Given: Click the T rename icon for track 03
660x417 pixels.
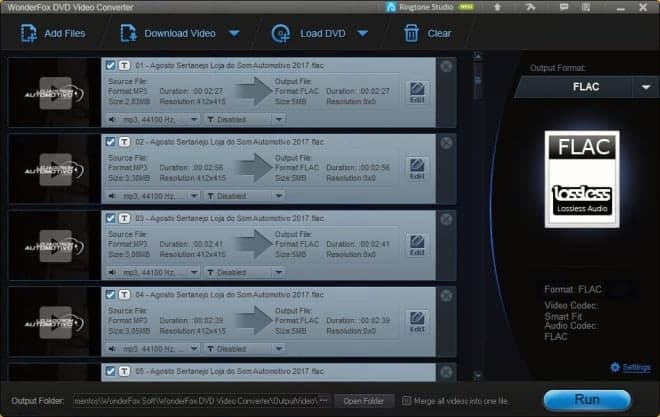Looking at the screenshot, I should 124,218.
